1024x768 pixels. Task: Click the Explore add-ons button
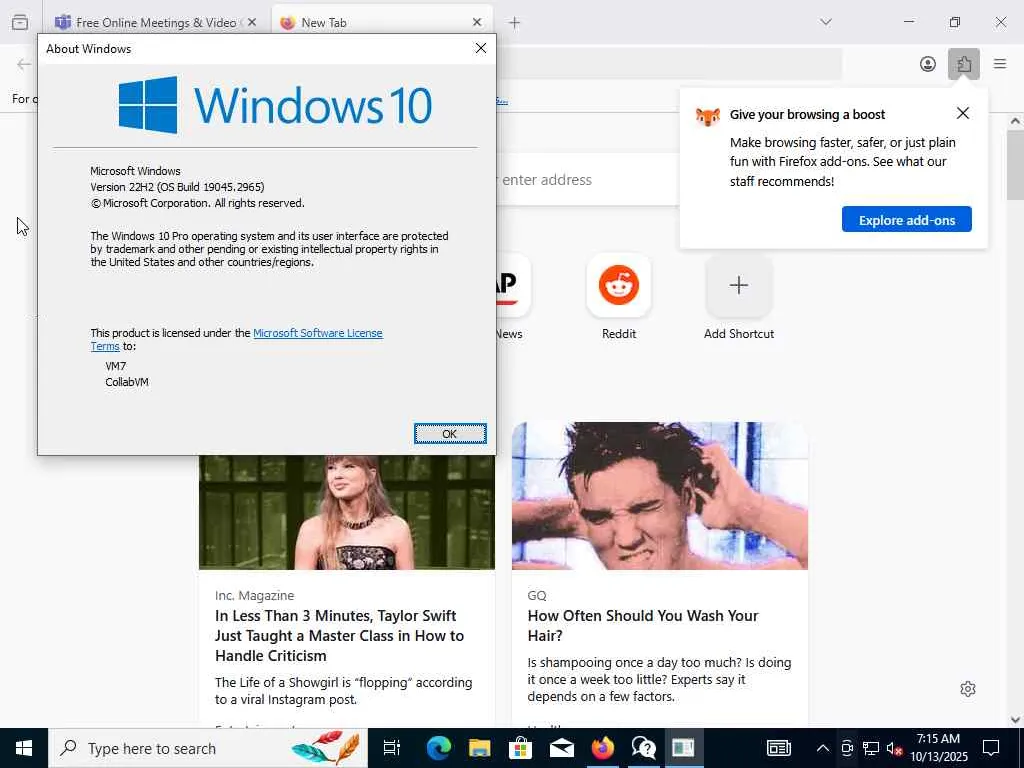click(x=906, y=220)
